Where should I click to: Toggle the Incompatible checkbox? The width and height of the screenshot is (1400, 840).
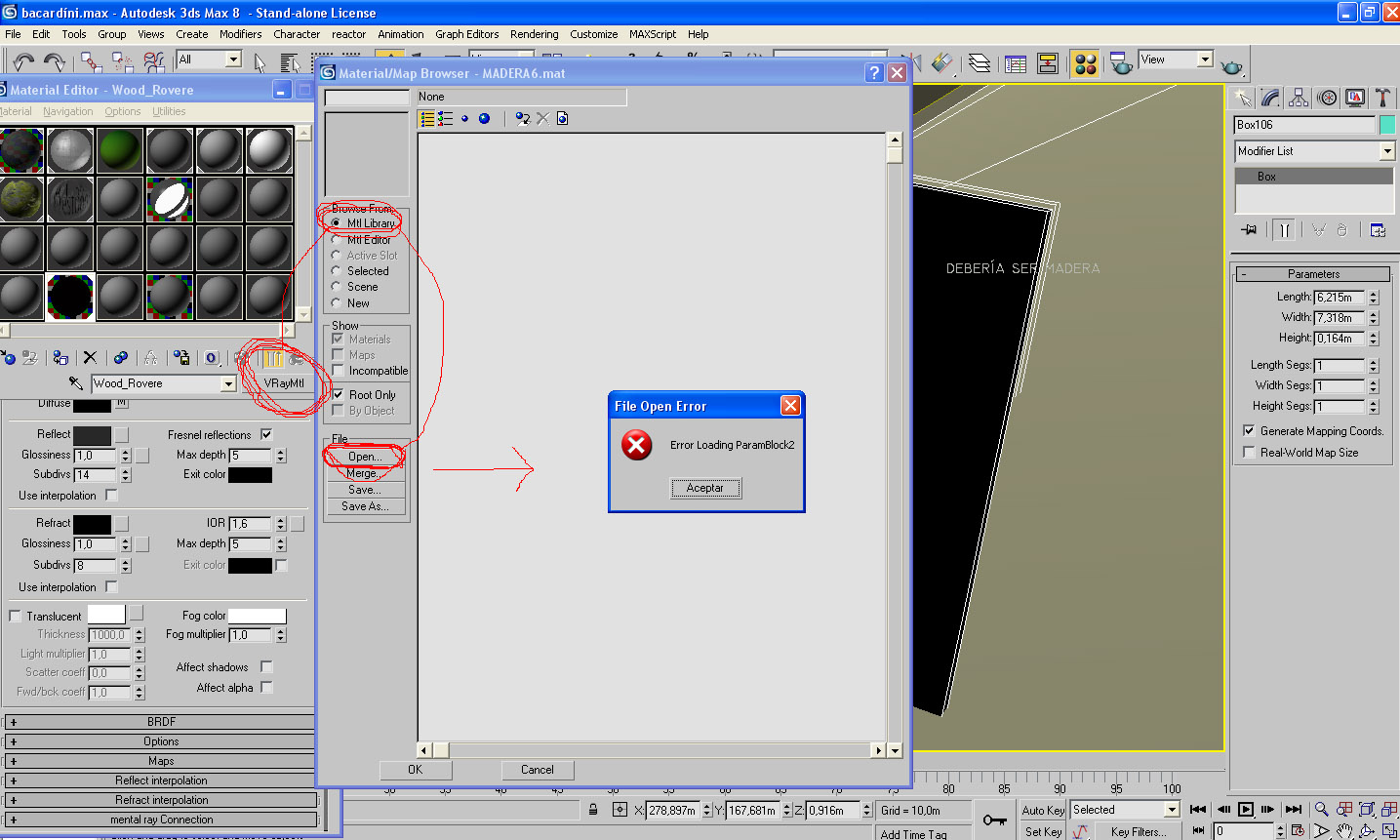[338, 371]
